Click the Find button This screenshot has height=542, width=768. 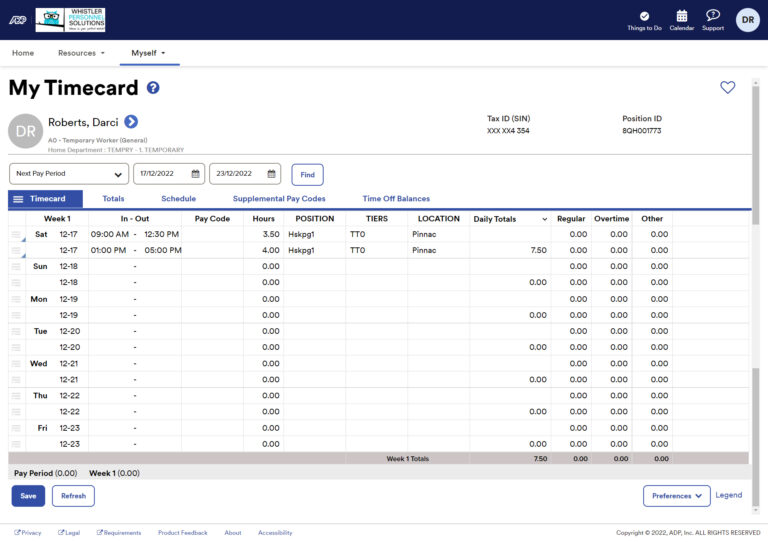(307, 174)
